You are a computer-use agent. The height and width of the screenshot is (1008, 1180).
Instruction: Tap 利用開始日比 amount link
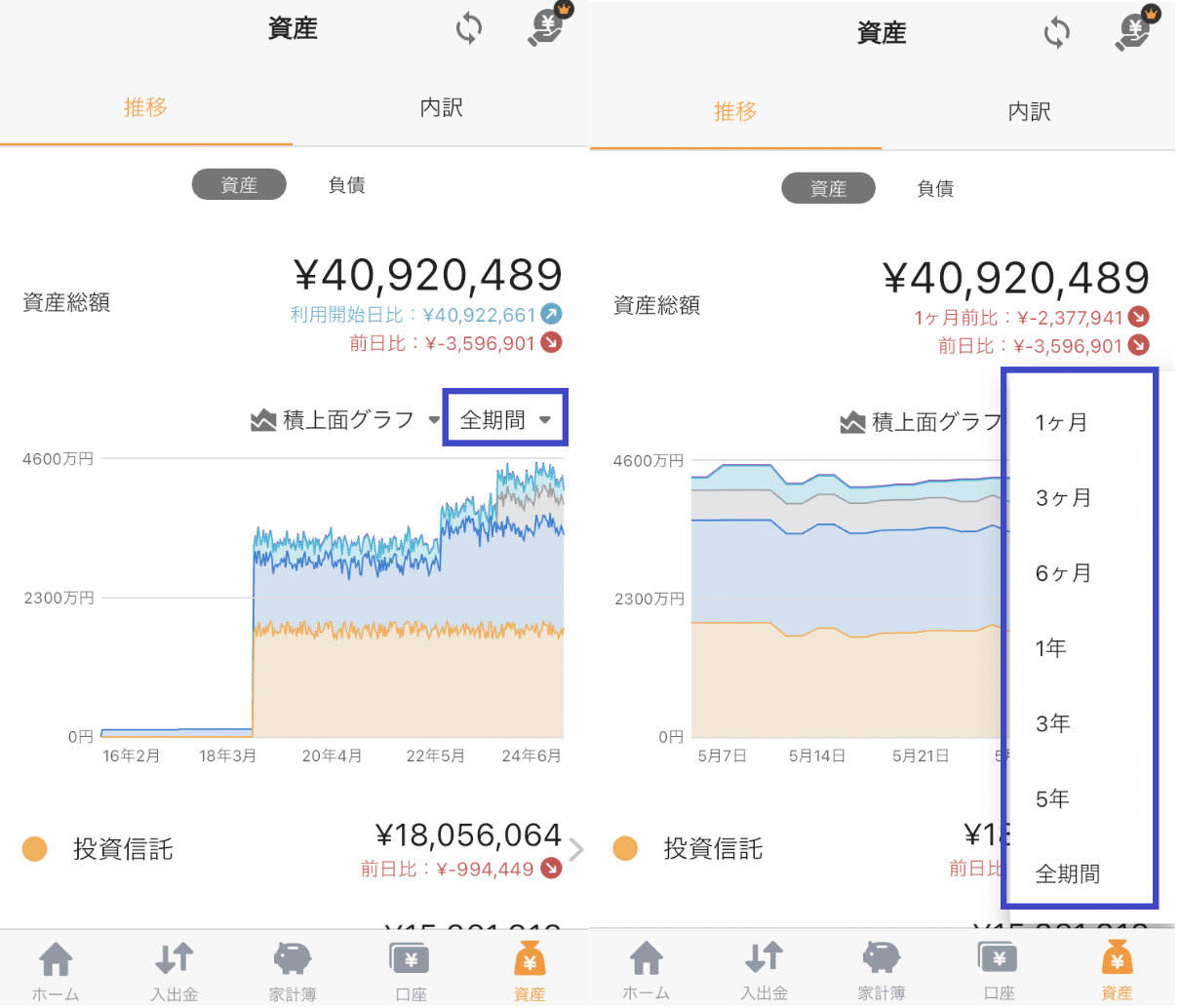[426, 315]
